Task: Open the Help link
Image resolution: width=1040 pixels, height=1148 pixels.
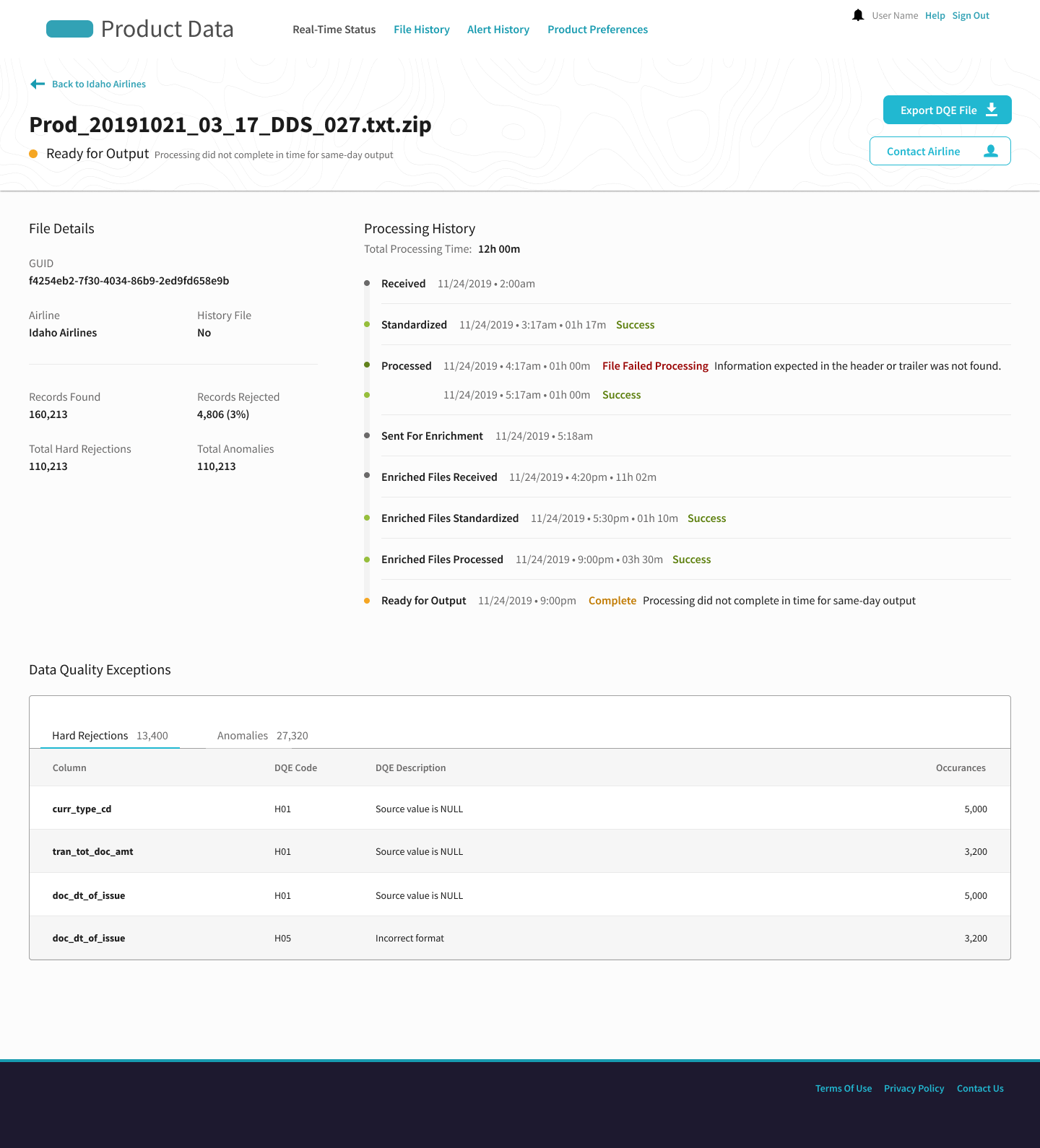Action: (x=935, y=16)
